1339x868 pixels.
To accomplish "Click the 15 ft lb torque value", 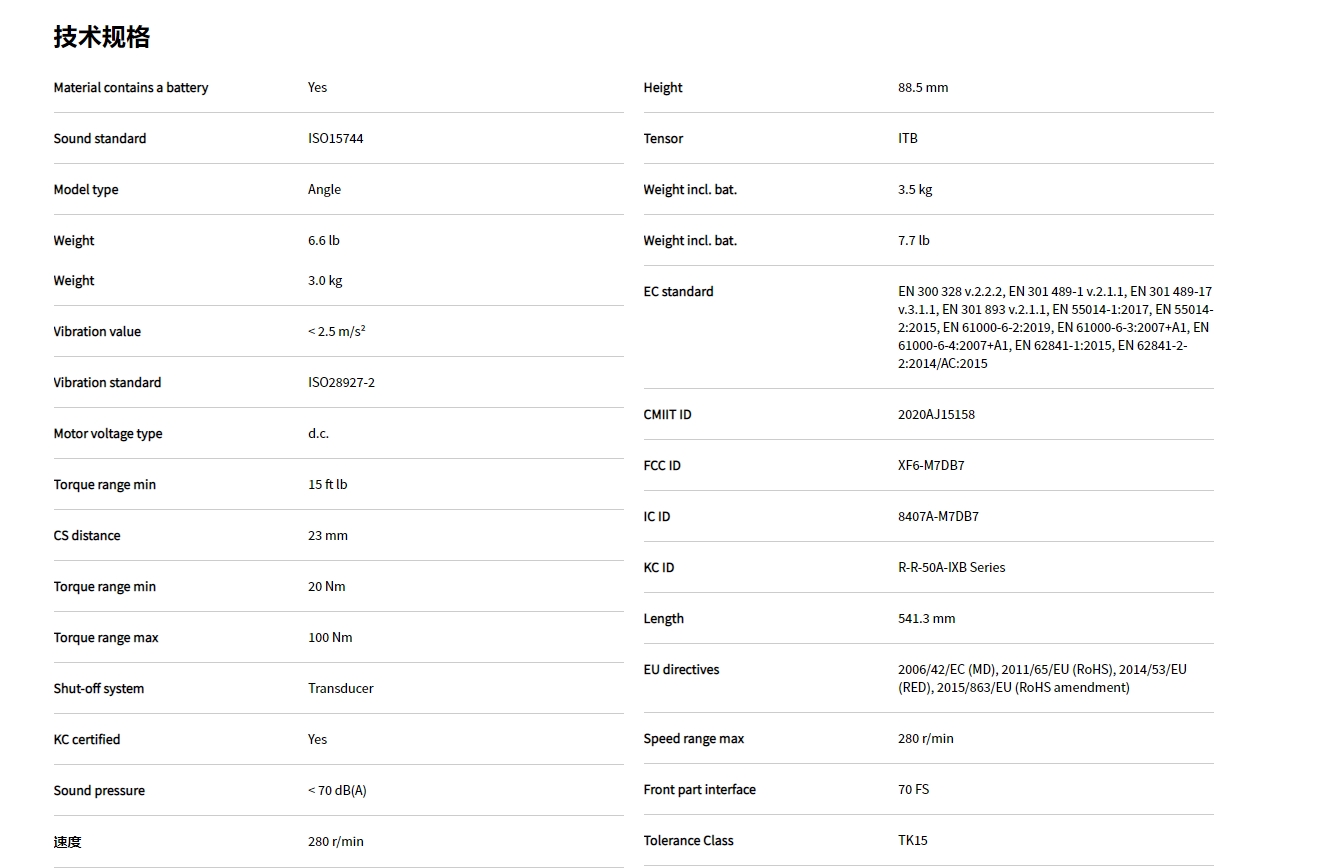I will click(x=327, y=485).
